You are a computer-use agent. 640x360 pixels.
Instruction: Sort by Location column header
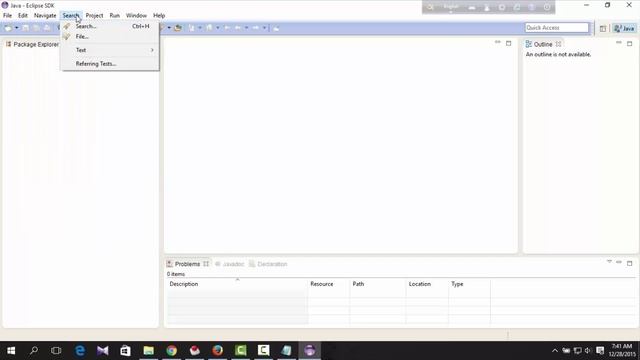[x=427, y=284]
